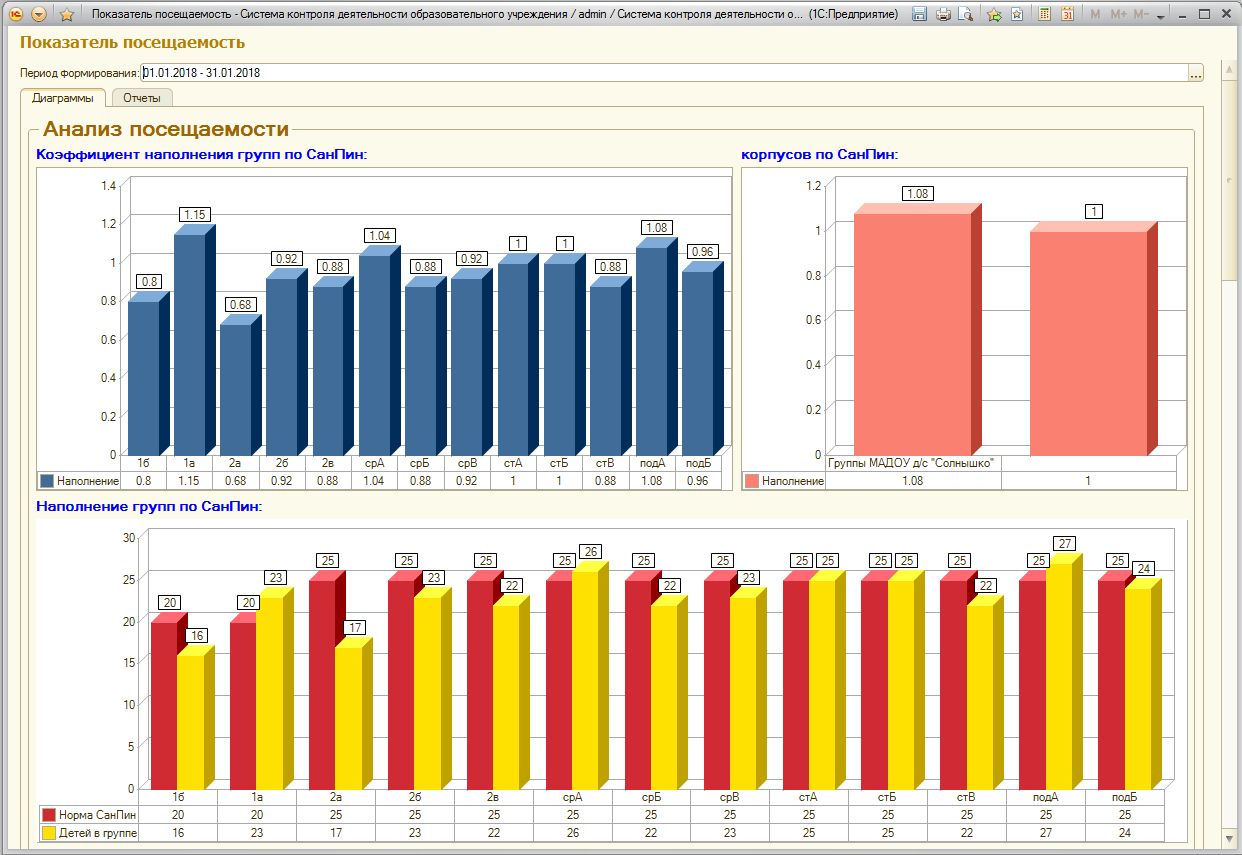Click the period date range input field
Viewport: 1242px width, 855px height.
coord(663,73)
